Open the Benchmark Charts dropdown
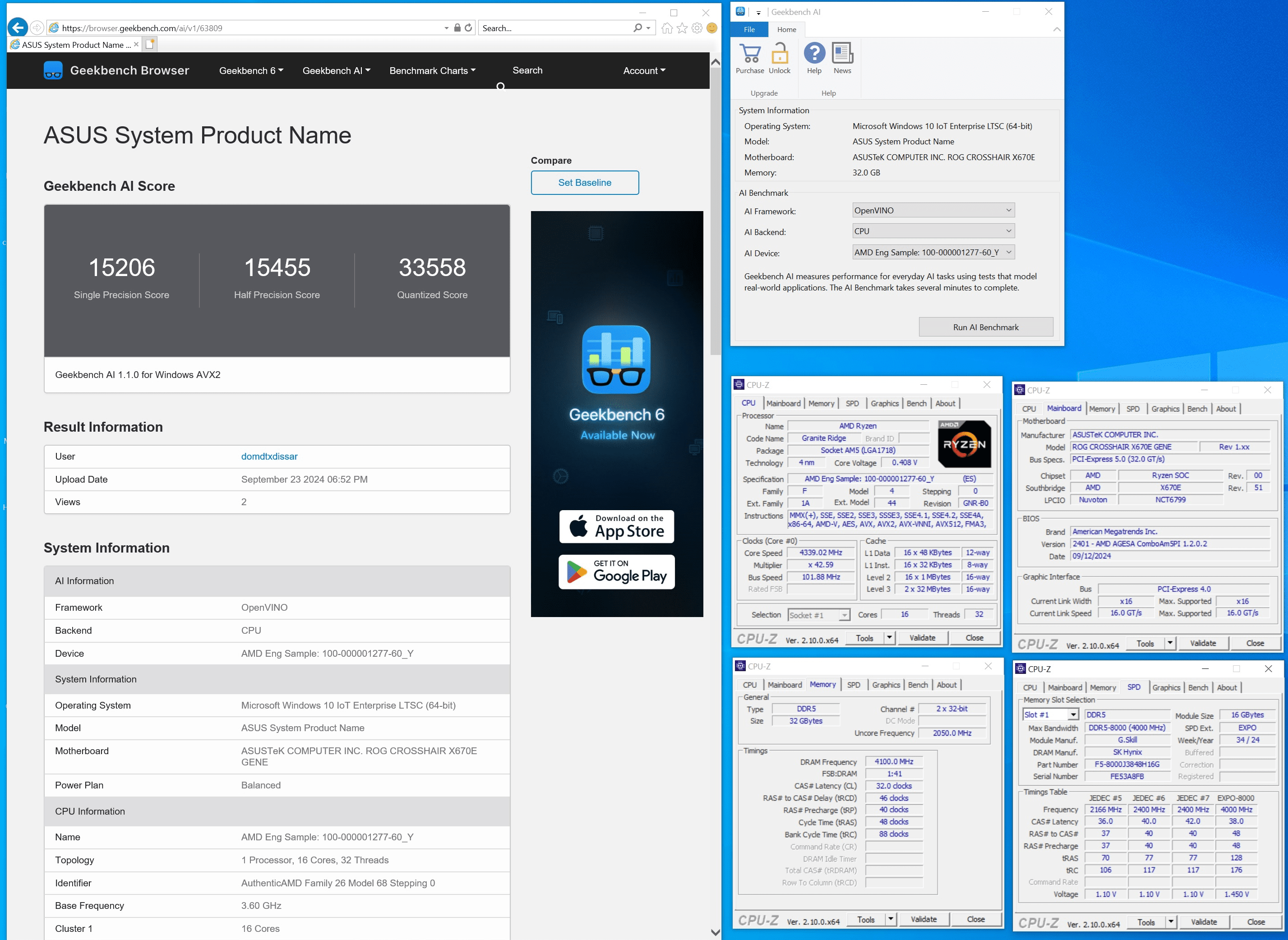Screen dimensions: 1288x940 [433, 70]
